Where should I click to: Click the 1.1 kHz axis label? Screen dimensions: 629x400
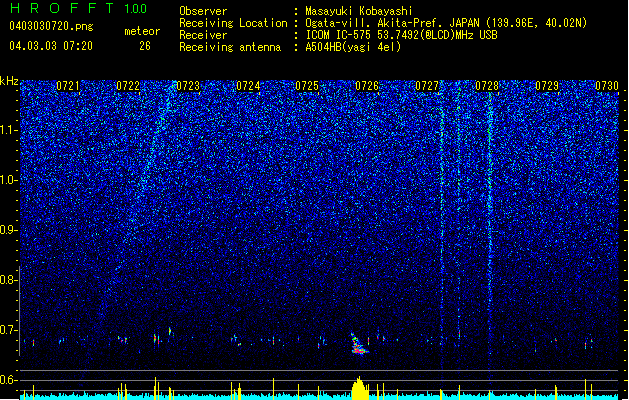pos(9,130)
